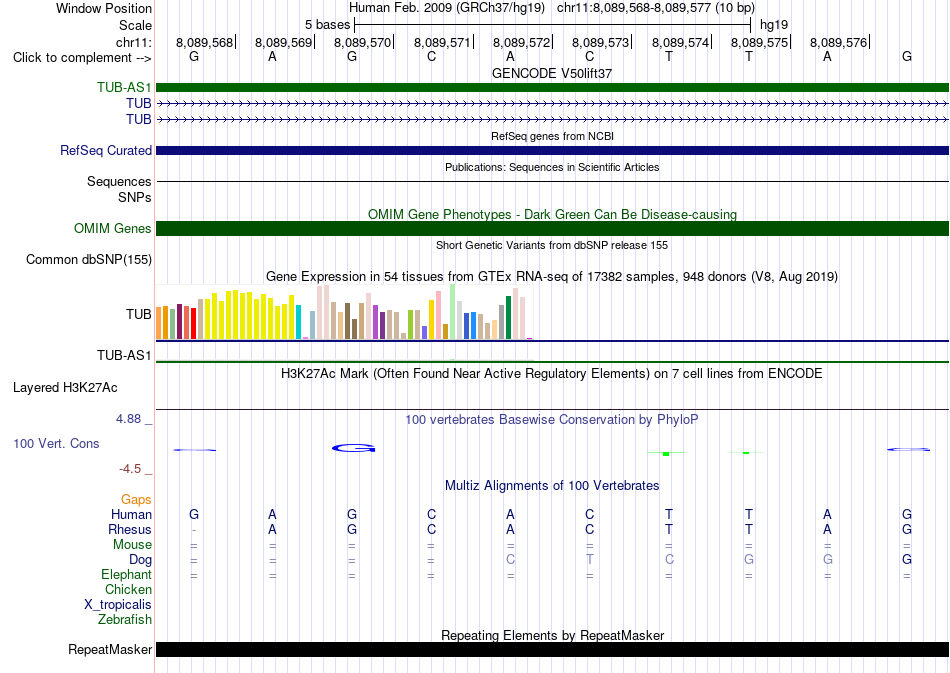
Task: Click the Multiz Alignments of 100 Vertebrates title
Action: pos(552,485)
